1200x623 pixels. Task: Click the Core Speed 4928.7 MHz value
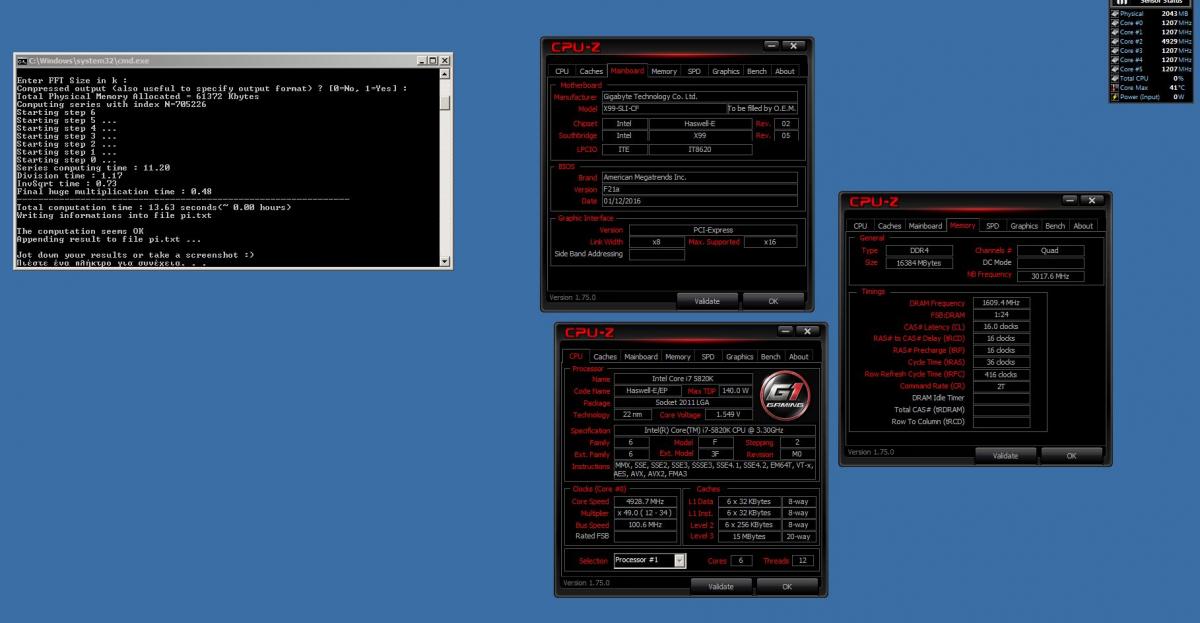point(646,501)
